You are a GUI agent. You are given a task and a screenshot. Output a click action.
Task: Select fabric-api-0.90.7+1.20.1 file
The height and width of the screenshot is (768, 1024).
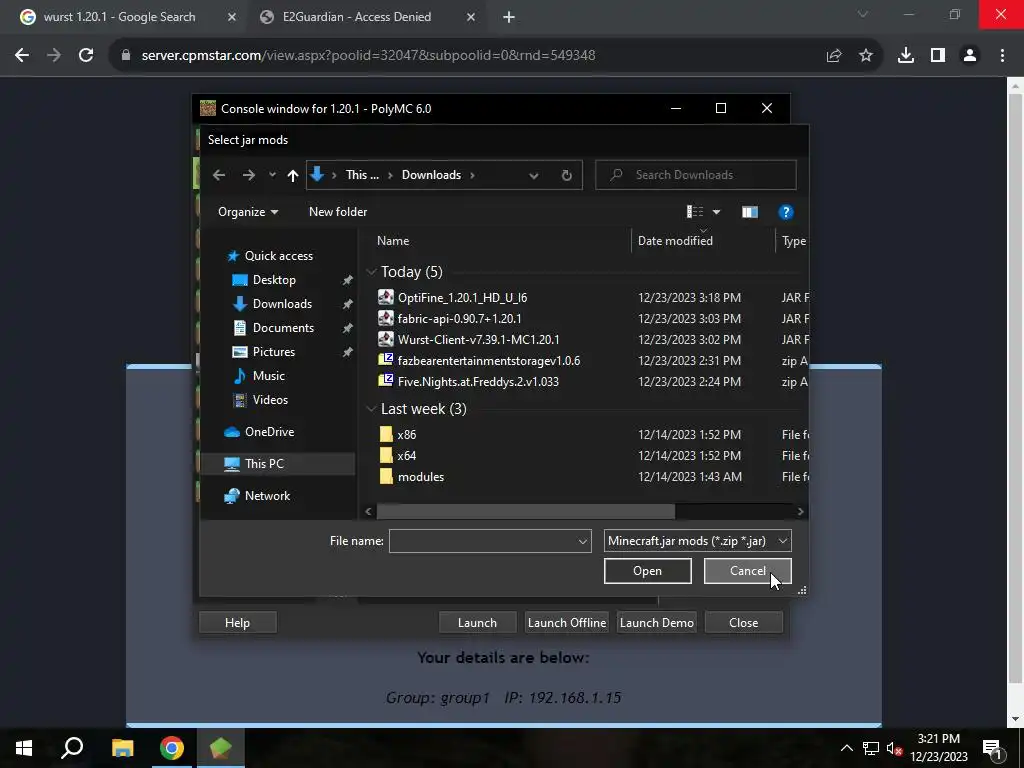[x=459, y=319]
